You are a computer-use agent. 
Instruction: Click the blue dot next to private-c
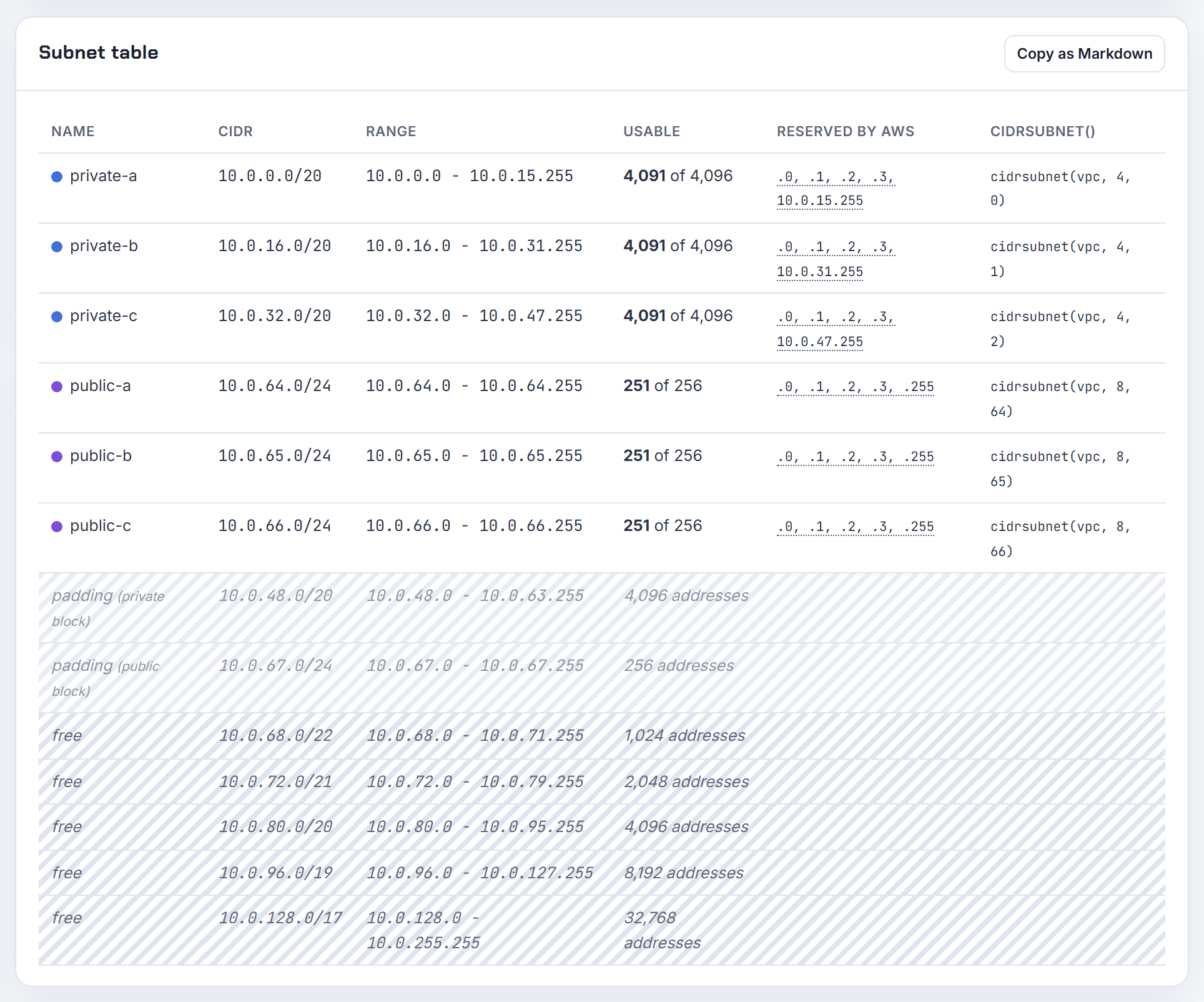[x=57, y=317]
